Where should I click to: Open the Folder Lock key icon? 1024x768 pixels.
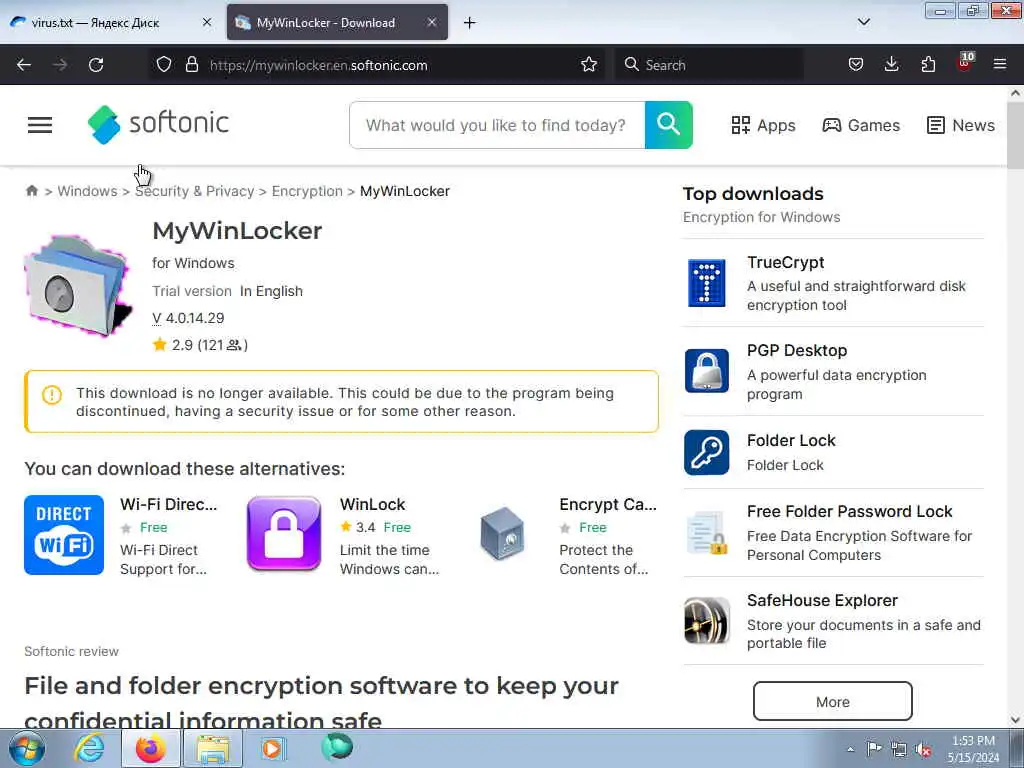707,452
